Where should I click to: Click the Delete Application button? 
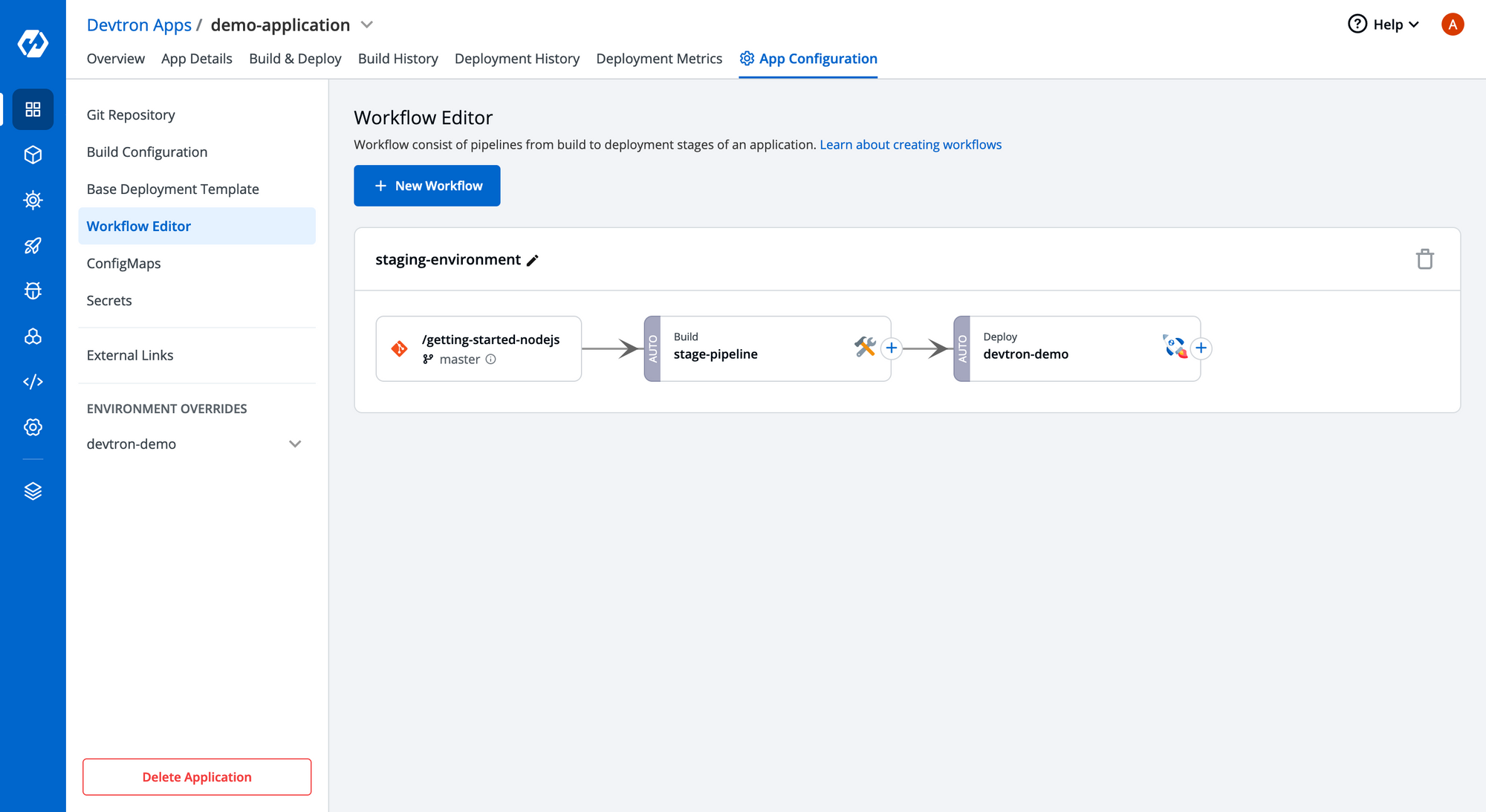(x=197, y=777)
